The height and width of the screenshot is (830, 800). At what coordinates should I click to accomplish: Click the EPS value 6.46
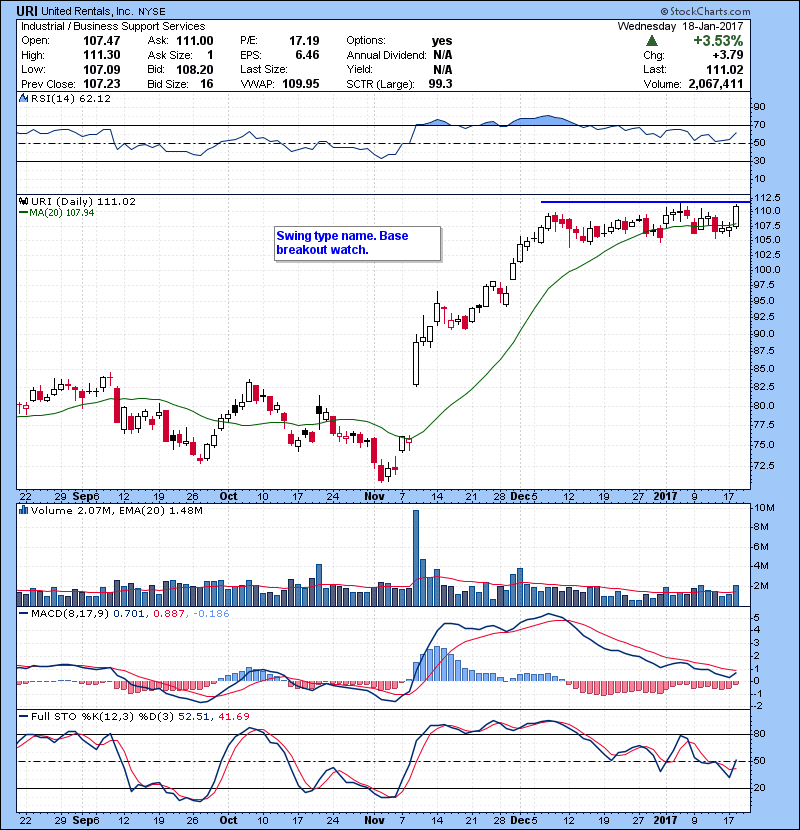click(307, 55)
